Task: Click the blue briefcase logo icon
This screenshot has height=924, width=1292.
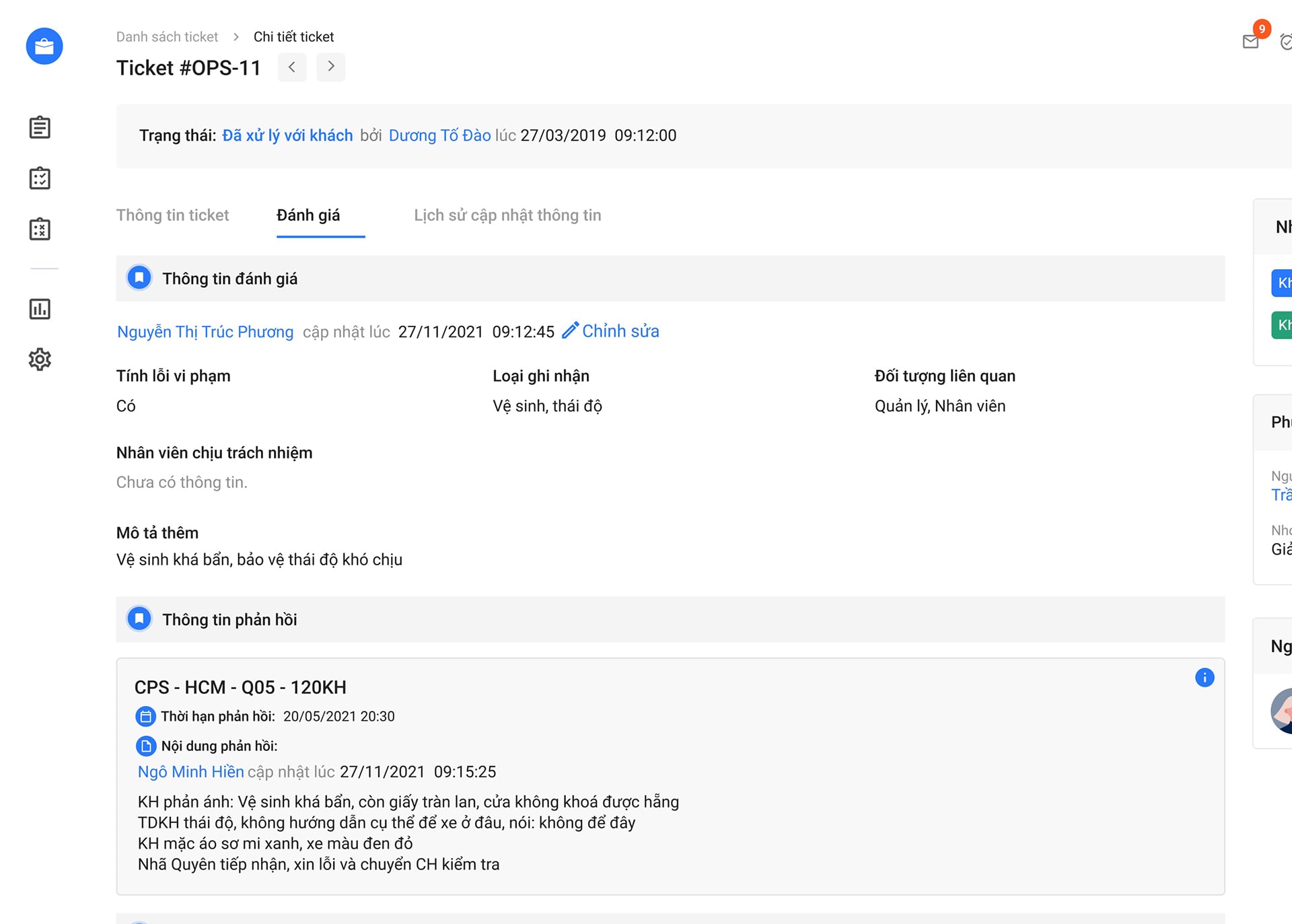Action: (44, 46)
